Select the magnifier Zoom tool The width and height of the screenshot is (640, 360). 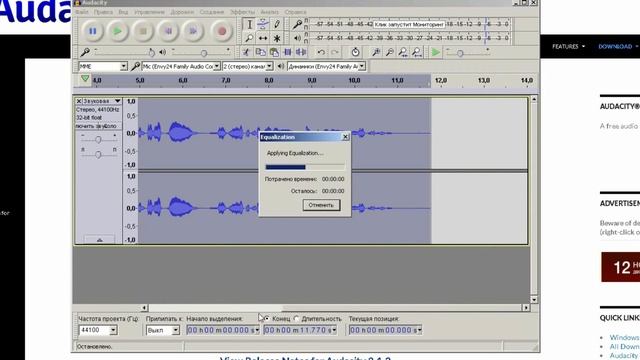pos(249,38)
